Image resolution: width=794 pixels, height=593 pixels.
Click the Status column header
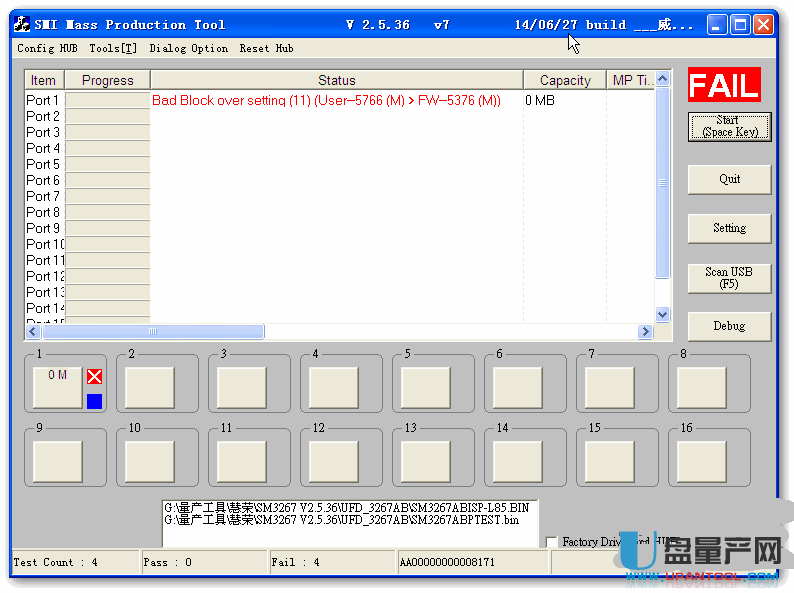336,80
